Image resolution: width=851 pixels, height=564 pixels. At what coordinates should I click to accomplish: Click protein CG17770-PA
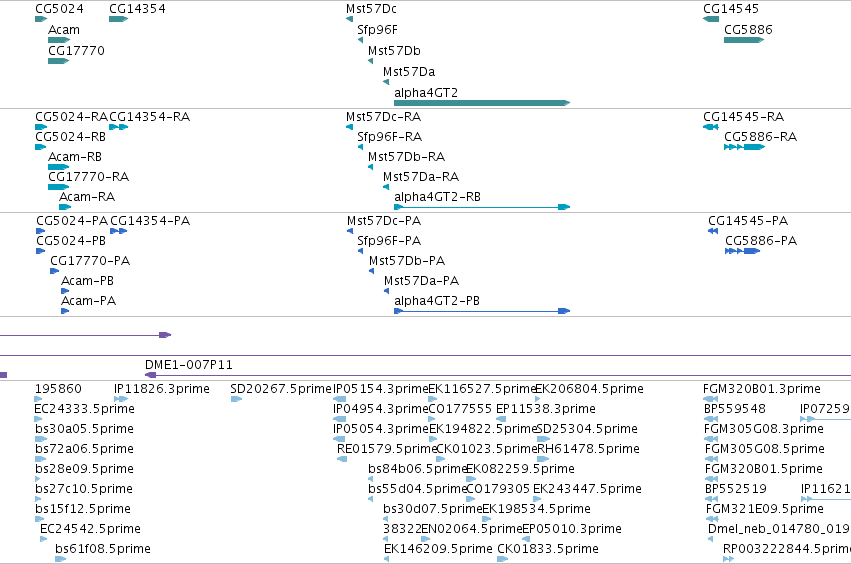point(90,261)
